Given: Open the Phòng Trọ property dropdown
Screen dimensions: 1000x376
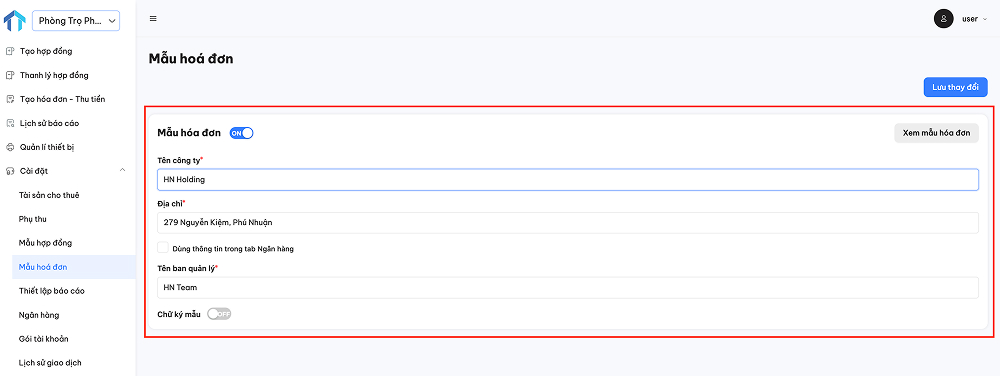Looking at the screenshot, I should (x=76, y=21).
